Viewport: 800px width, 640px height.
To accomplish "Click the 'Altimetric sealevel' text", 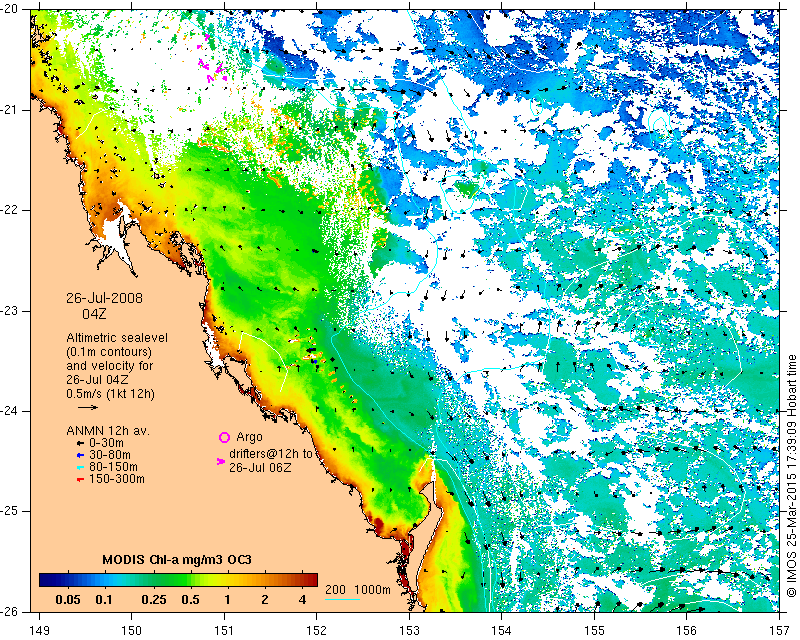I will [x=117, y=338].
